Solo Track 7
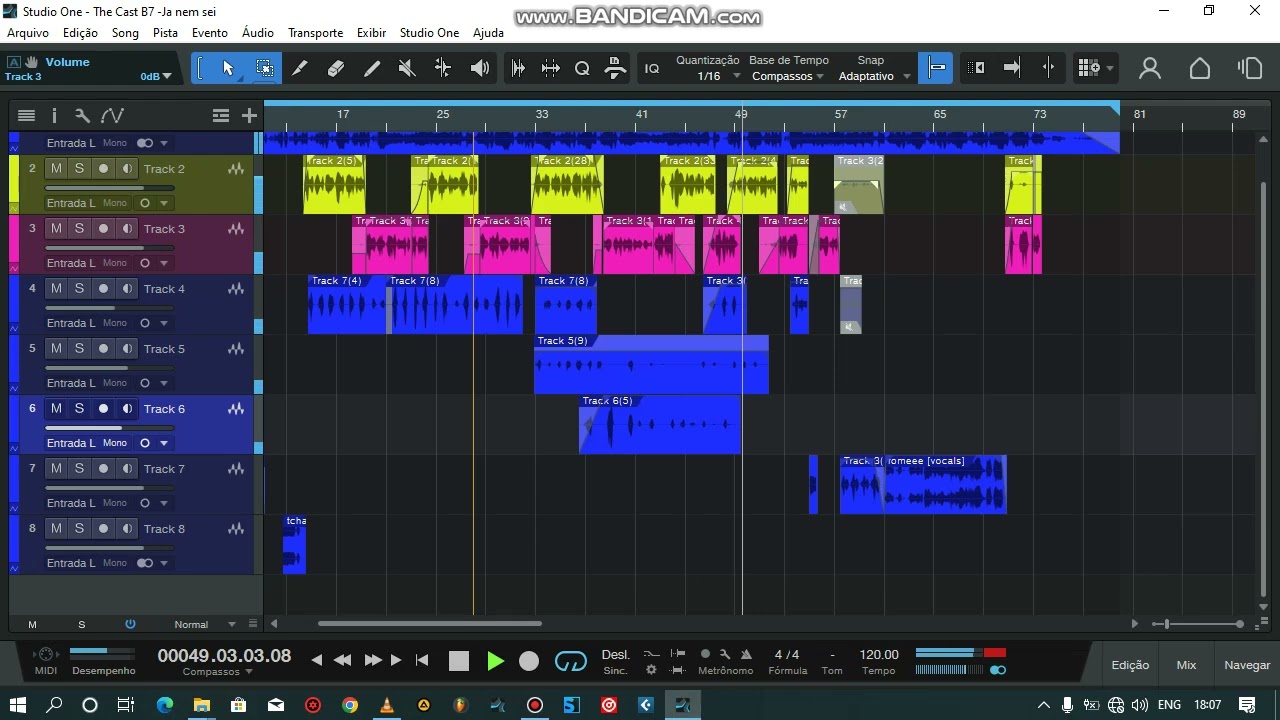1280x720 pixels. [x=79, y=468]
